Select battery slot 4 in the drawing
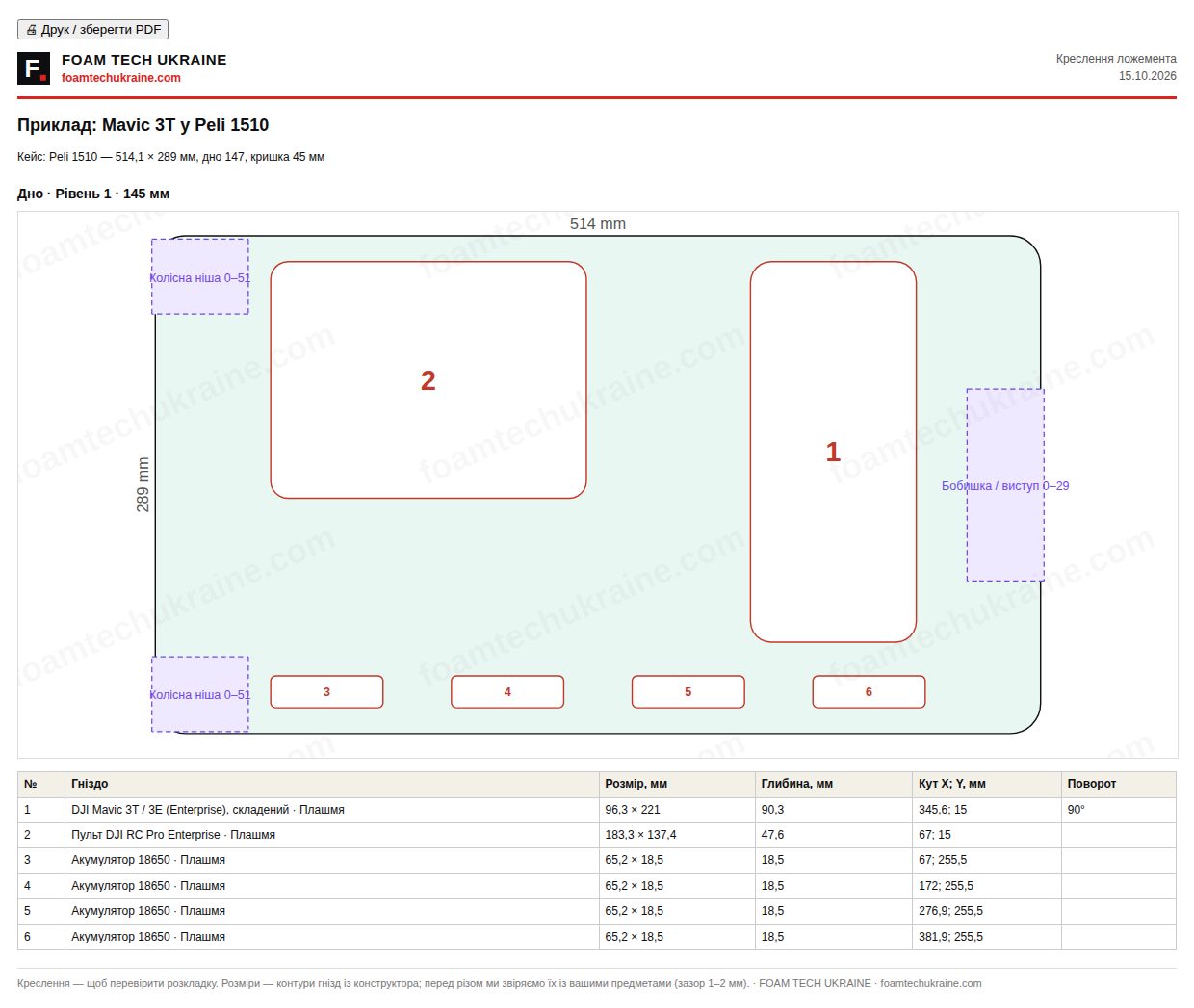The width and height of the screenshot is (1194, 1008). point(507,692)
